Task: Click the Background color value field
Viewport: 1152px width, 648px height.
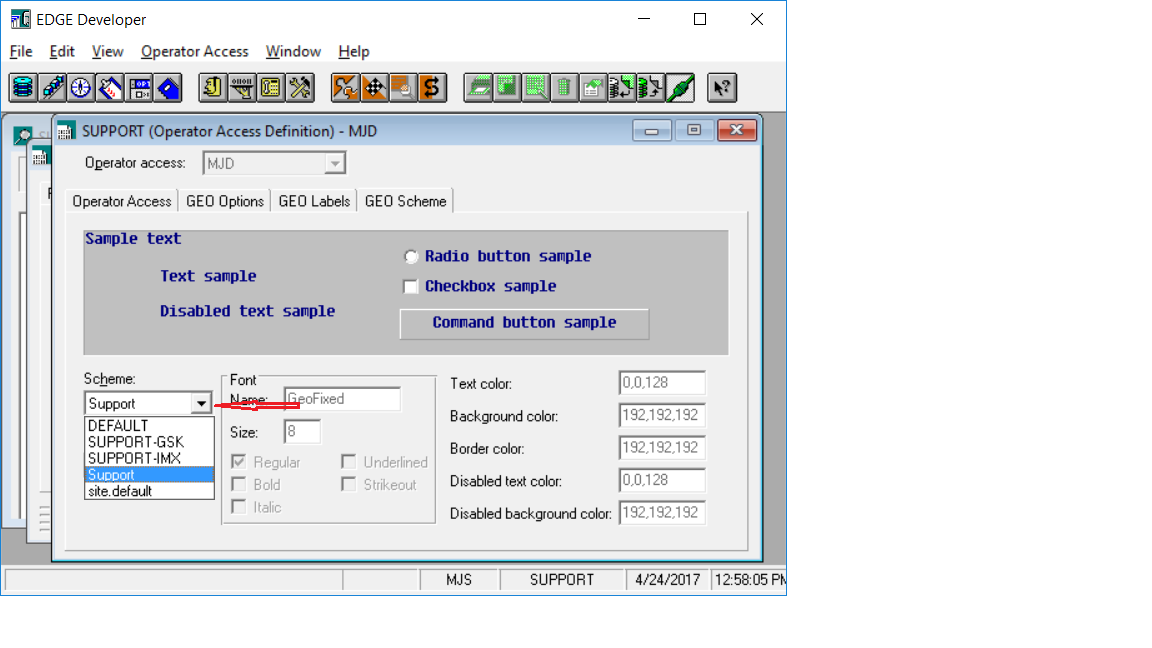Action: [x=662, y=415]
